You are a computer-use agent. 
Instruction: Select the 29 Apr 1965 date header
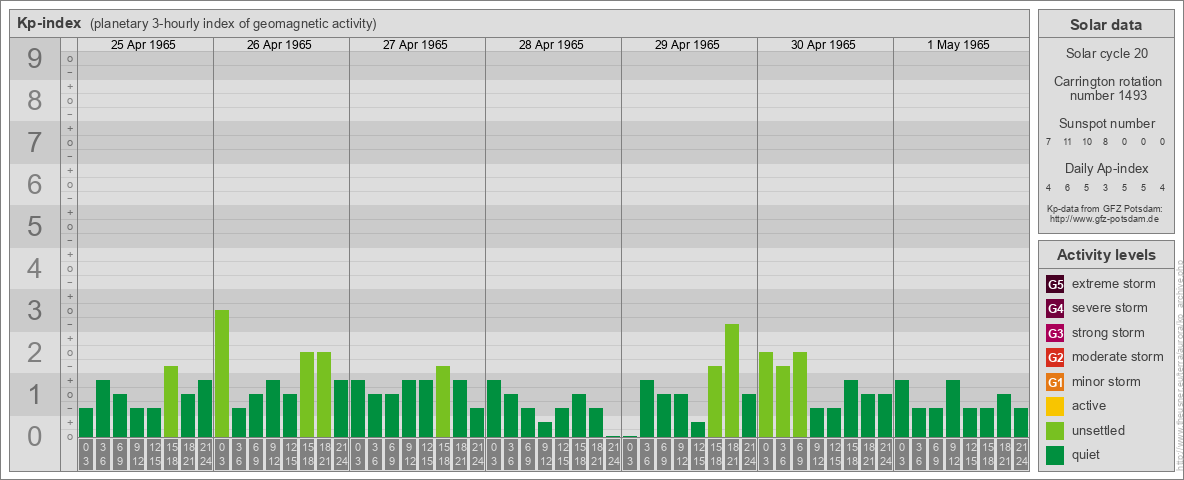click(687, 45)
